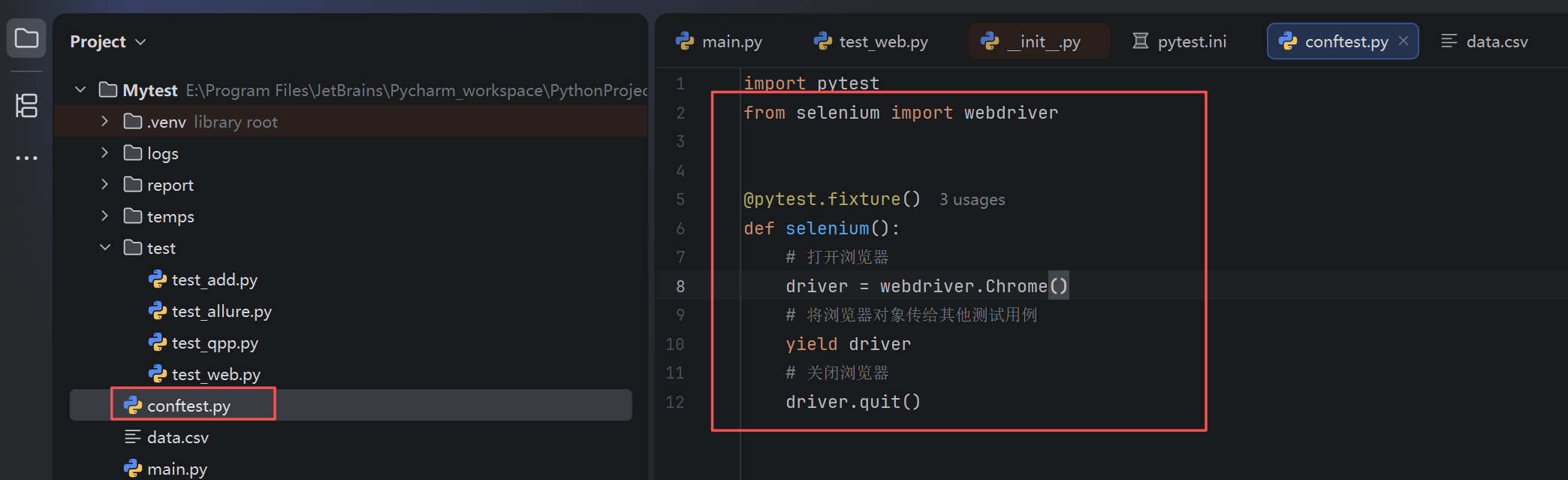
Task: Switch to the __init__.py editor tab
Action: pyautogui.click(x=1039, y=41)
